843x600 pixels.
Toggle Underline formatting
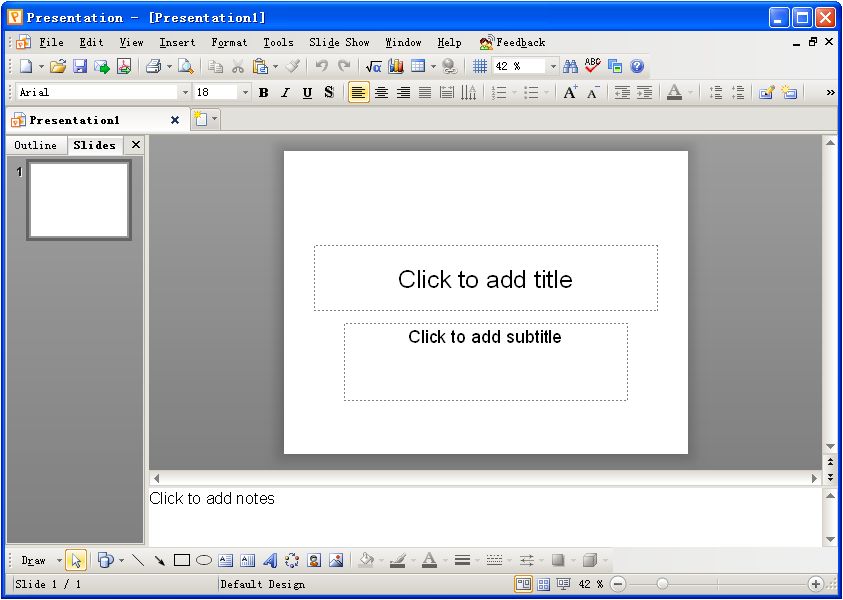[308, 92]
